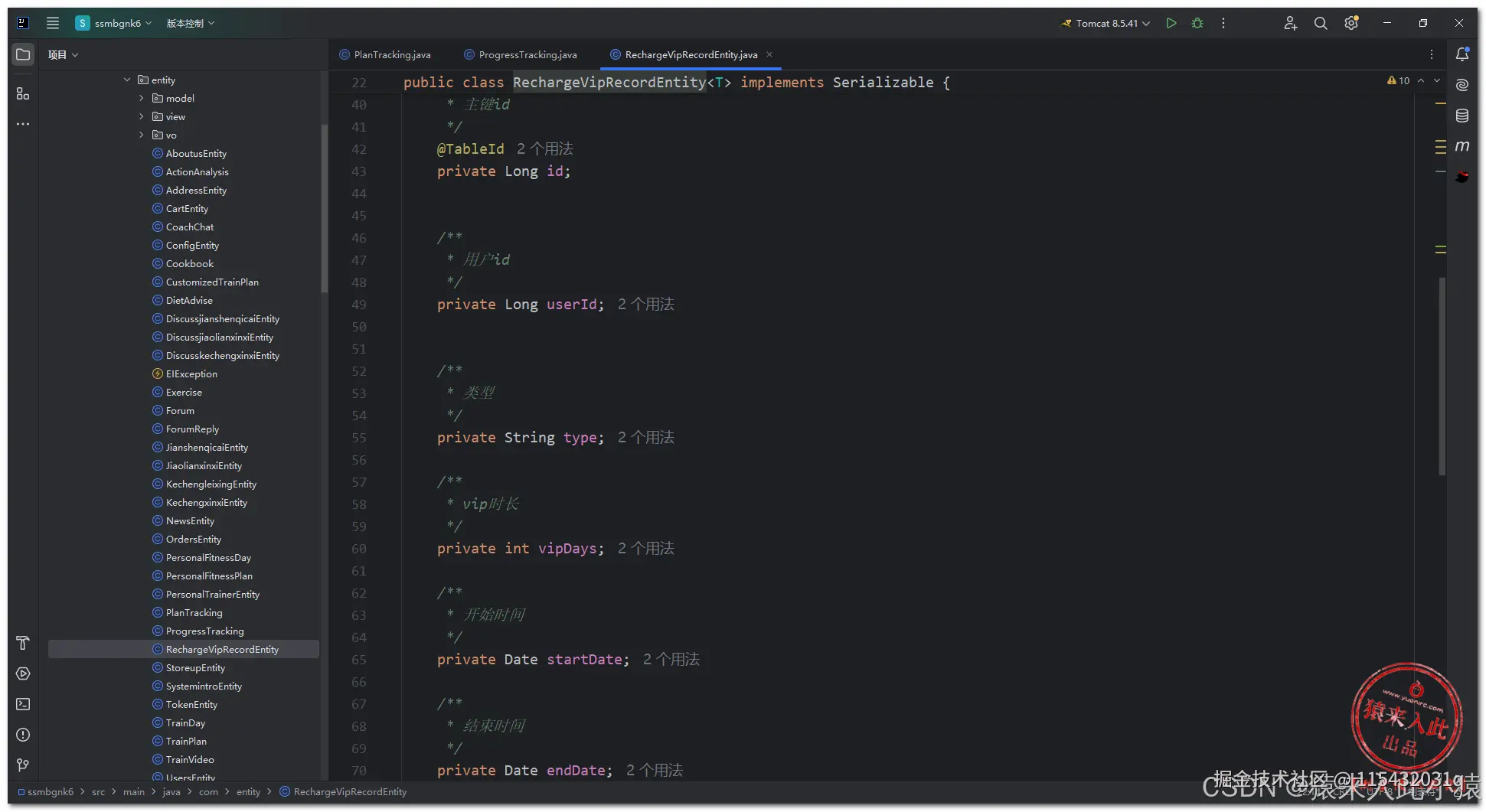This screenshot has height=812, width=1486.
Task: Toggle the Project tool window folder icon
Action: click(x=23, y=54)
